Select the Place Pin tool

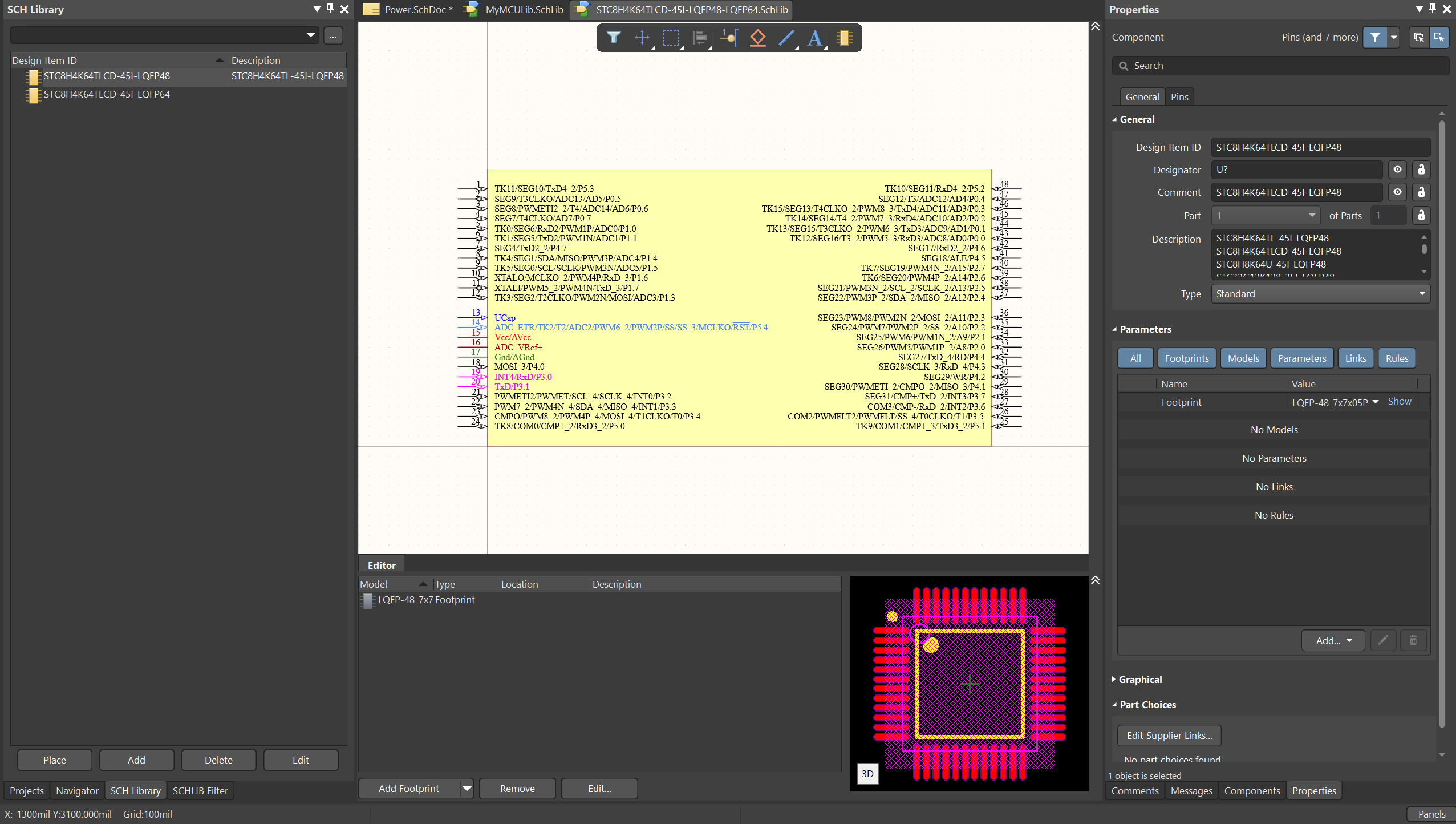pyautogui.click(x=728, y=38)
